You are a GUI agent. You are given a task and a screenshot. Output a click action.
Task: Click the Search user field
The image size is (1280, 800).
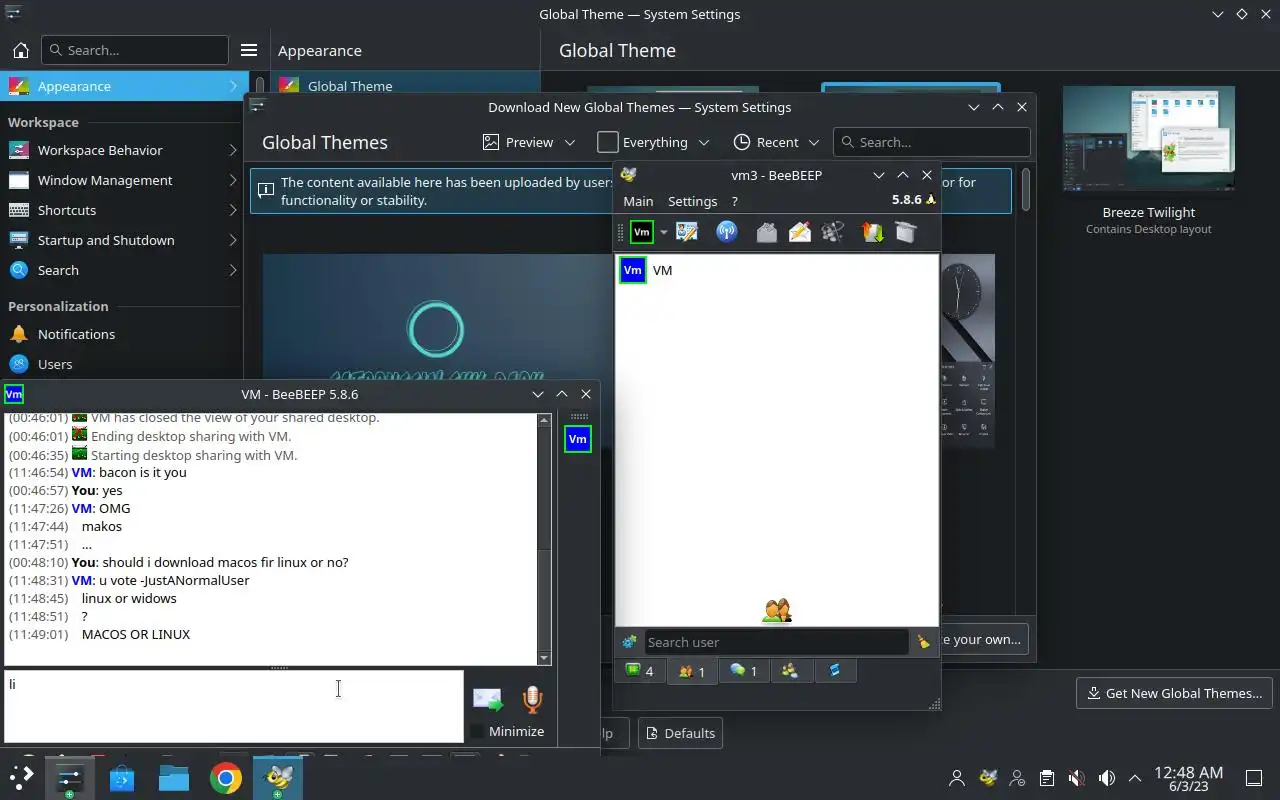click(775, 642)
